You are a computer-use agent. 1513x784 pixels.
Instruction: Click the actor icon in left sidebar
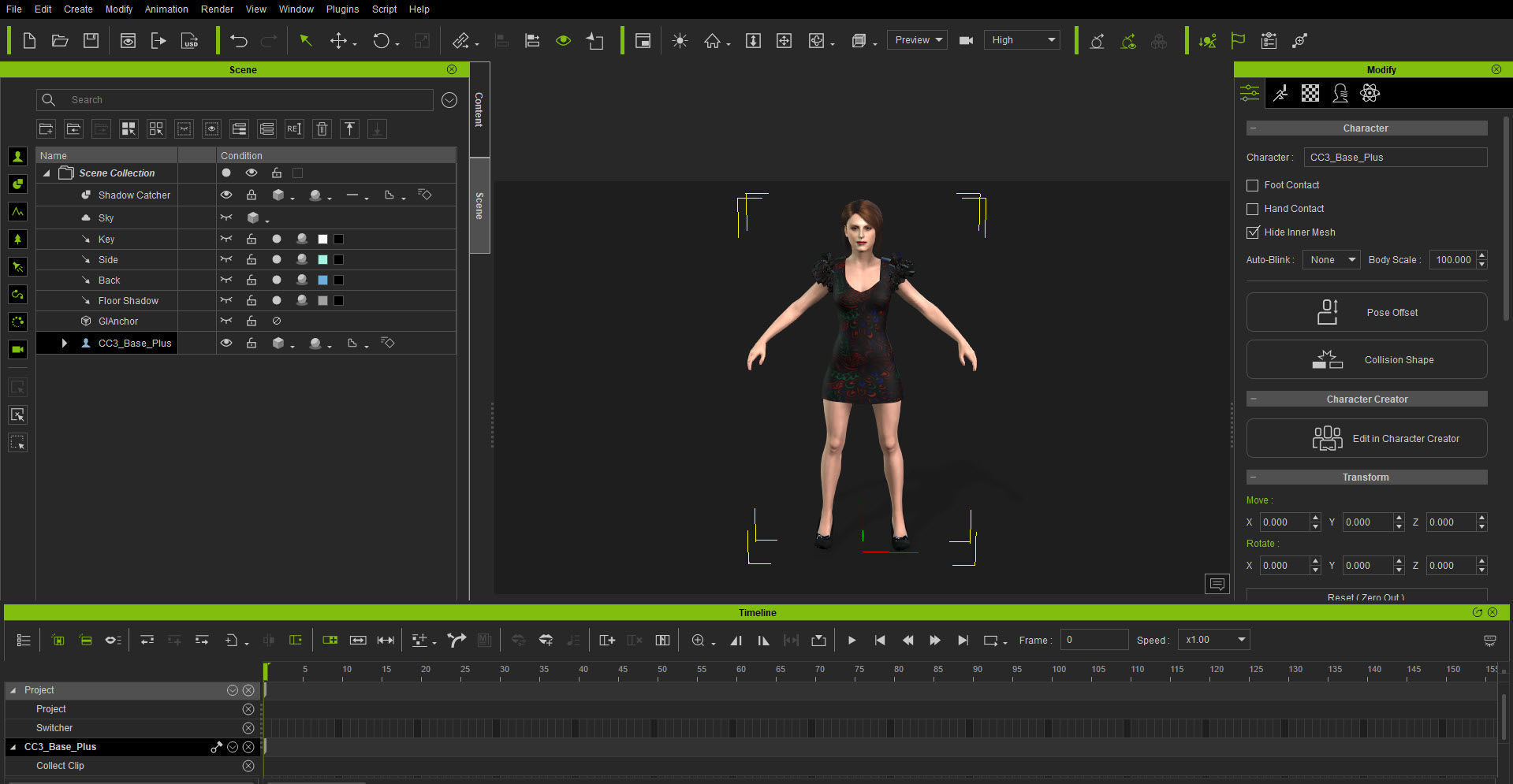pyautogui.click(x=17, y=156)
